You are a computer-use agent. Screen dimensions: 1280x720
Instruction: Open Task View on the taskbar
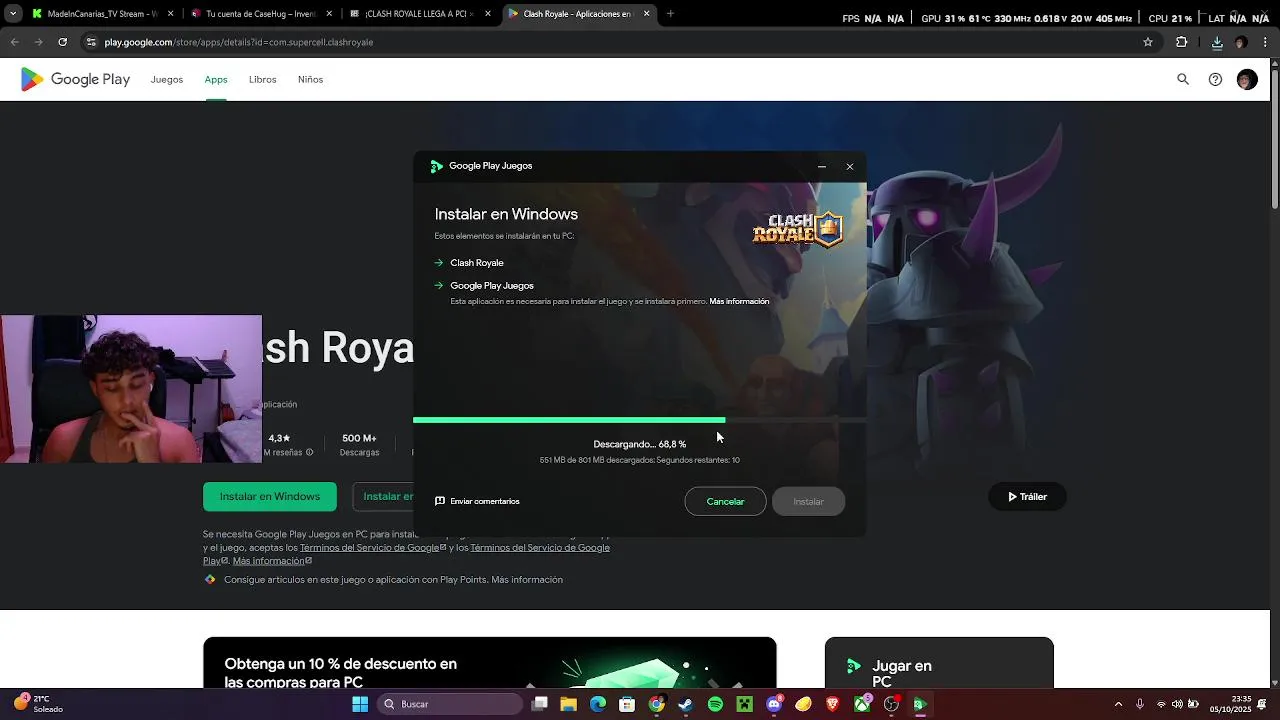540,704
